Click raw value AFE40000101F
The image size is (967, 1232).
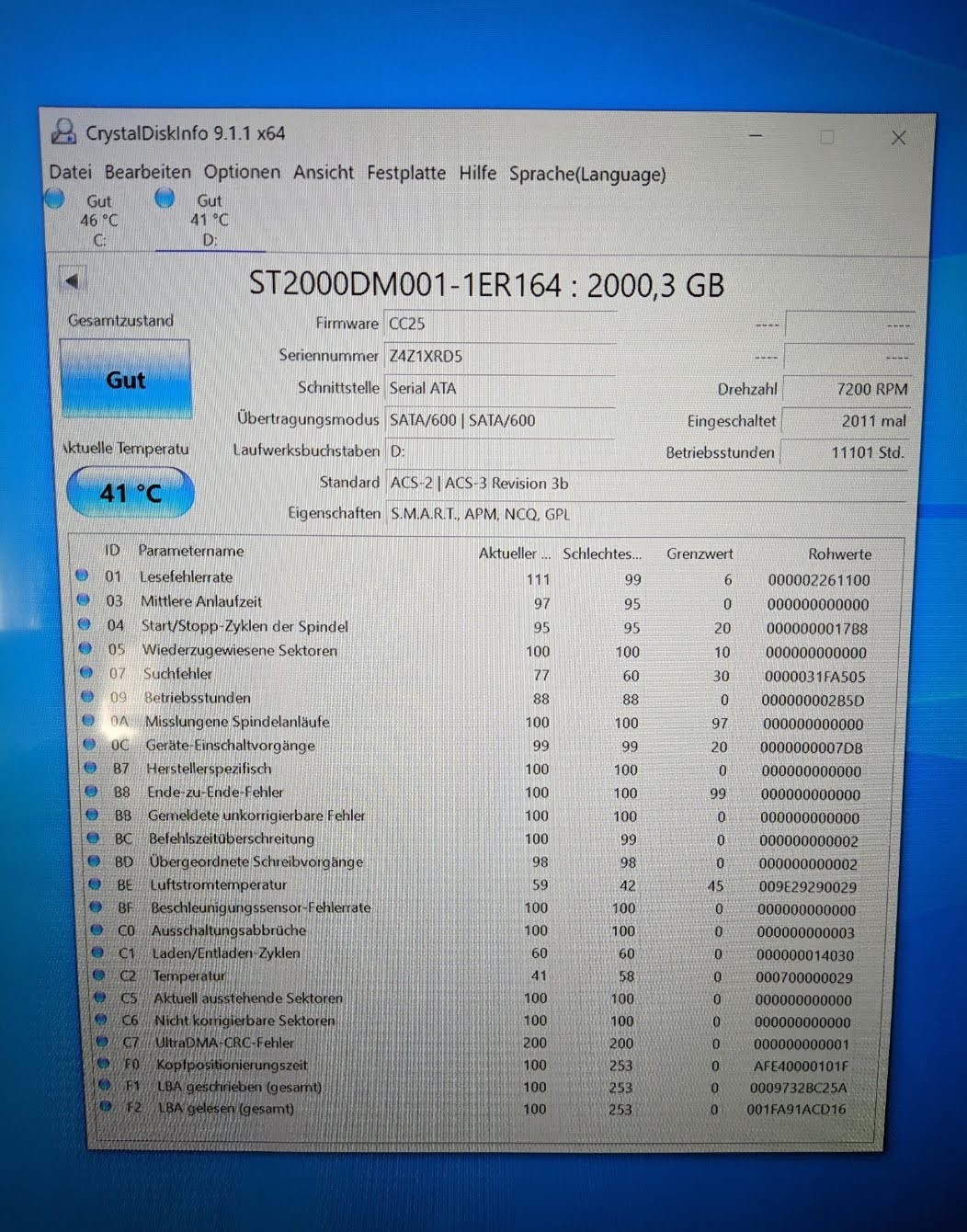click(x=801, y=1067)
